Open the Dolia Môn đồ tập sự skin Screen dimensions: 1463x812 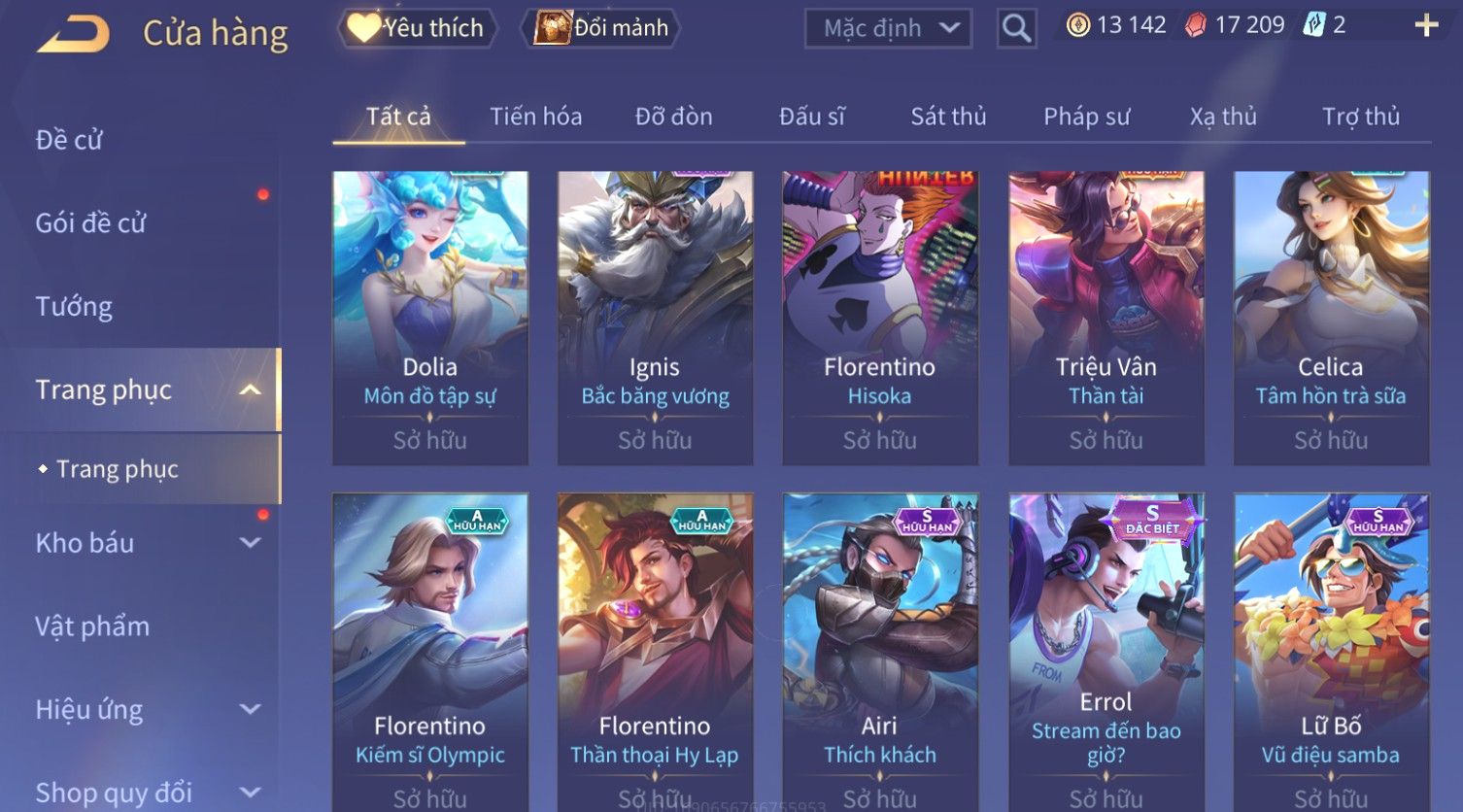click(x=430, y=318)
